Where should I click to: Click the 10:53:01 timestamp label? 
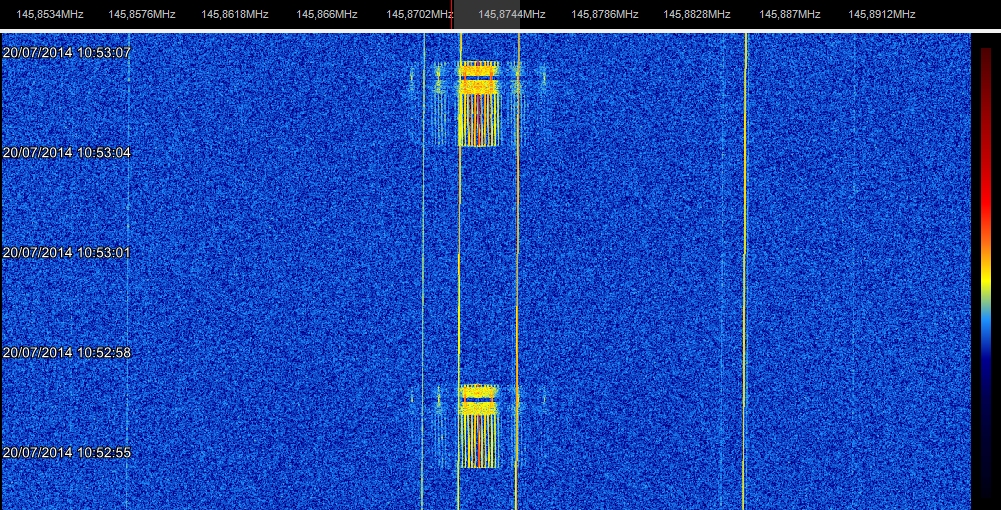[67, 252]
